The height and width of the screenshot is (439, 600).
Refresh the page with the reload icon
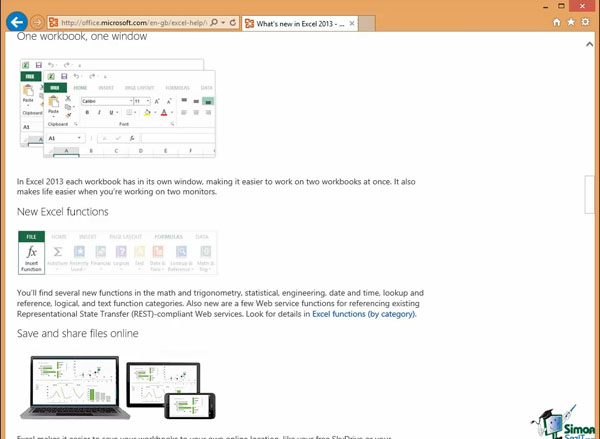click(x=233, y=23)
